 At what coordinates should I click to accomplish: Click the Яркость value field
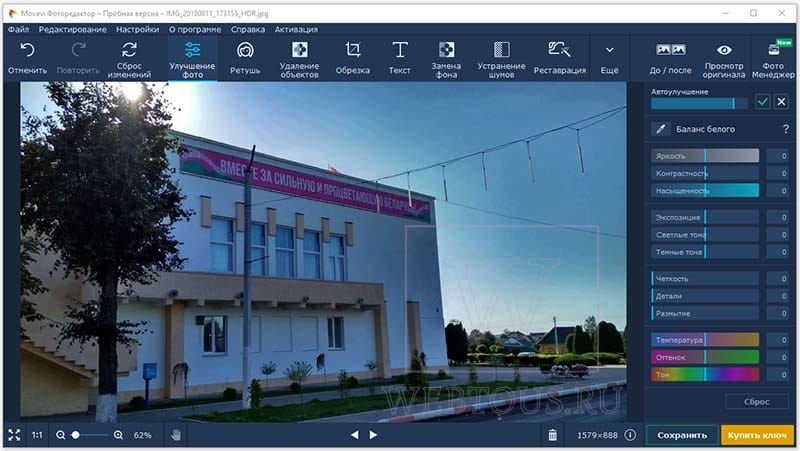pos(778,156)
